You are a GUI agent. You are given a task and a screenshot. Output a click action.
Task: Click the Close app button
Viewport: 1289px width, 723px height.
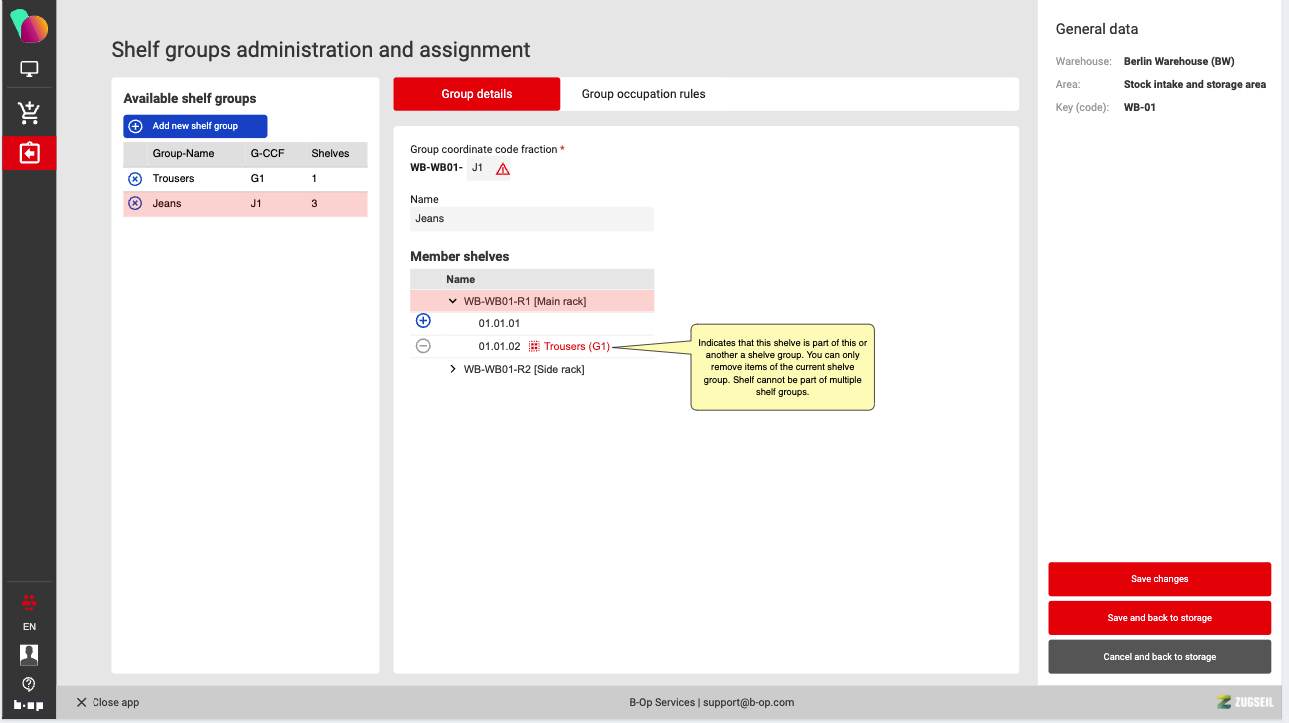108,702
